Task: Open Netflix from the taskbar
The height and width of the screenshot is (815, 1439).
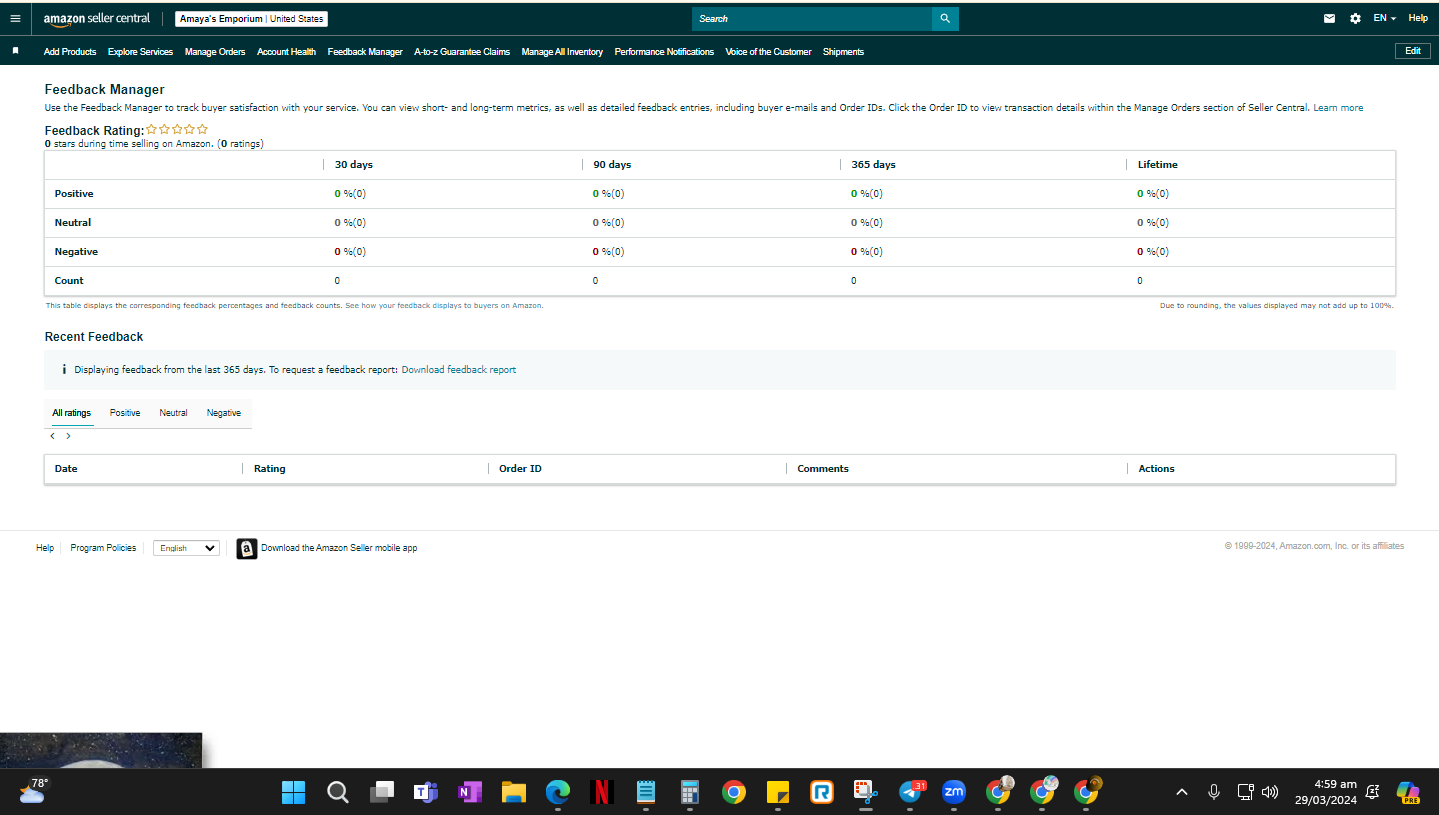Action: [x=601, y=792]
